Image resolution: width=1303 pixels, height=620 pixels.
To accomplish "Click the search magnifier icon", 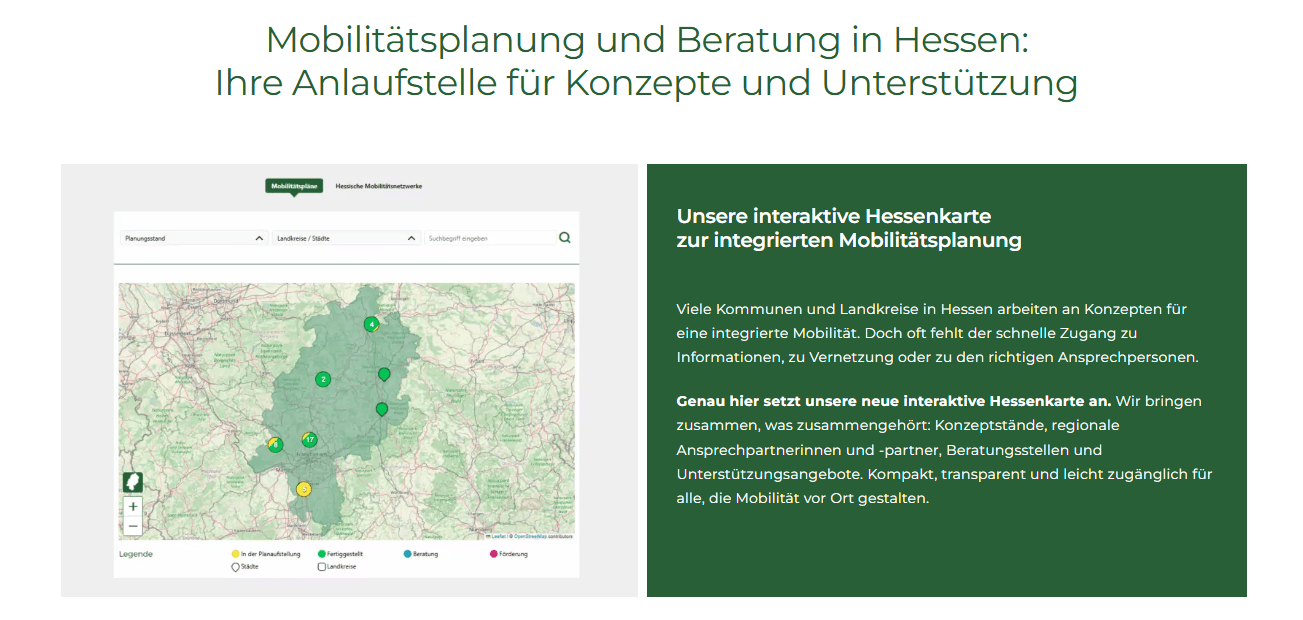I will coord(565,238).
